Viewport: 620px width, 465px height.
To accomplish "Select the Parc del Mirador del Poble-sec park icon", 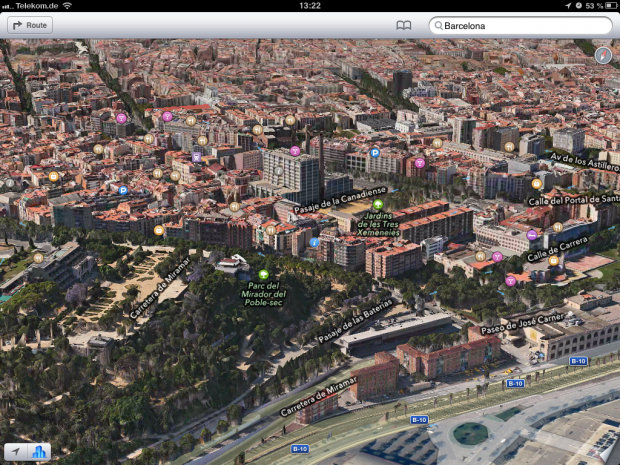I will (264, 274).
